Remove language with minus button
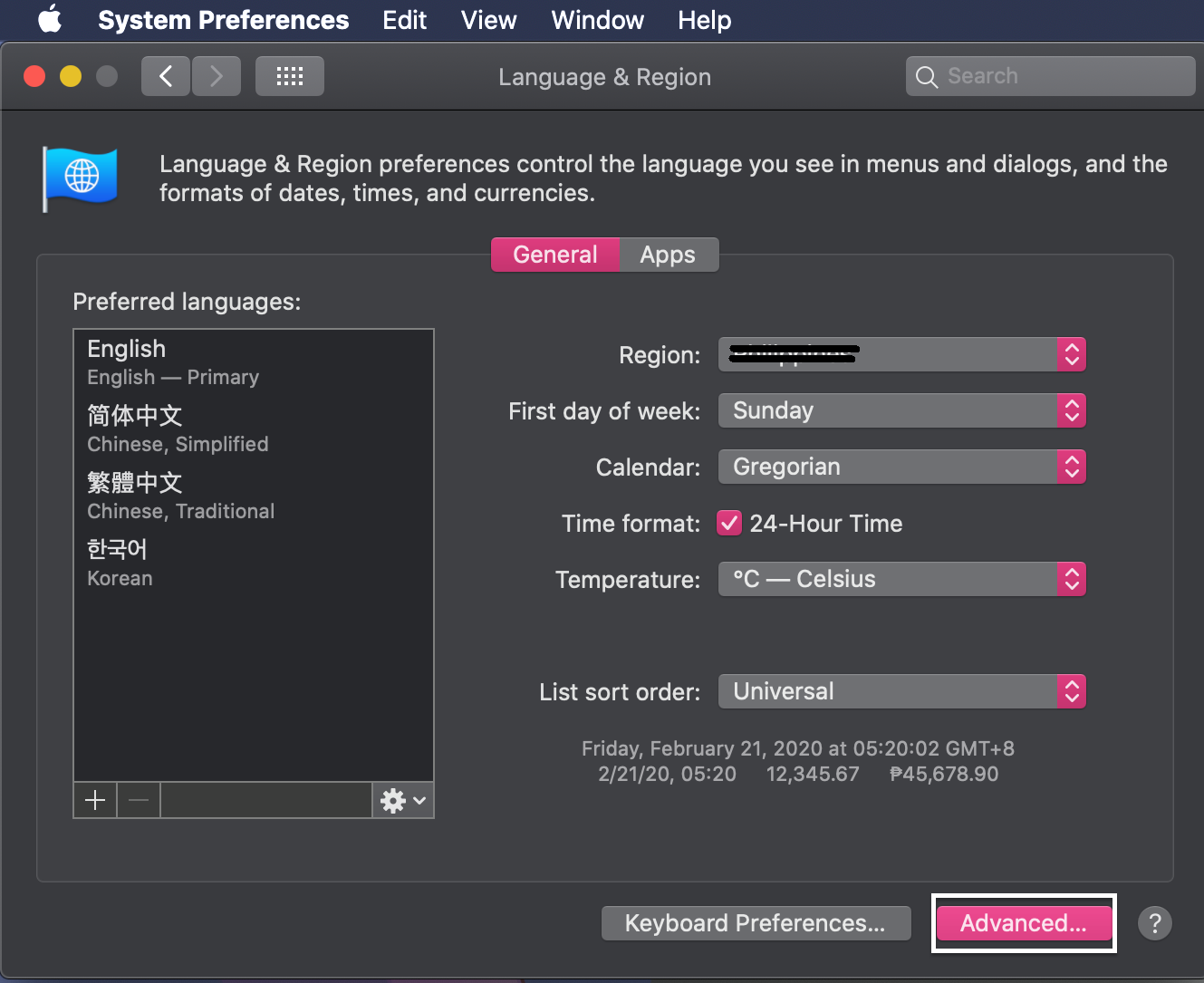This screenshot has width=1204, height=983. (139, 800)
